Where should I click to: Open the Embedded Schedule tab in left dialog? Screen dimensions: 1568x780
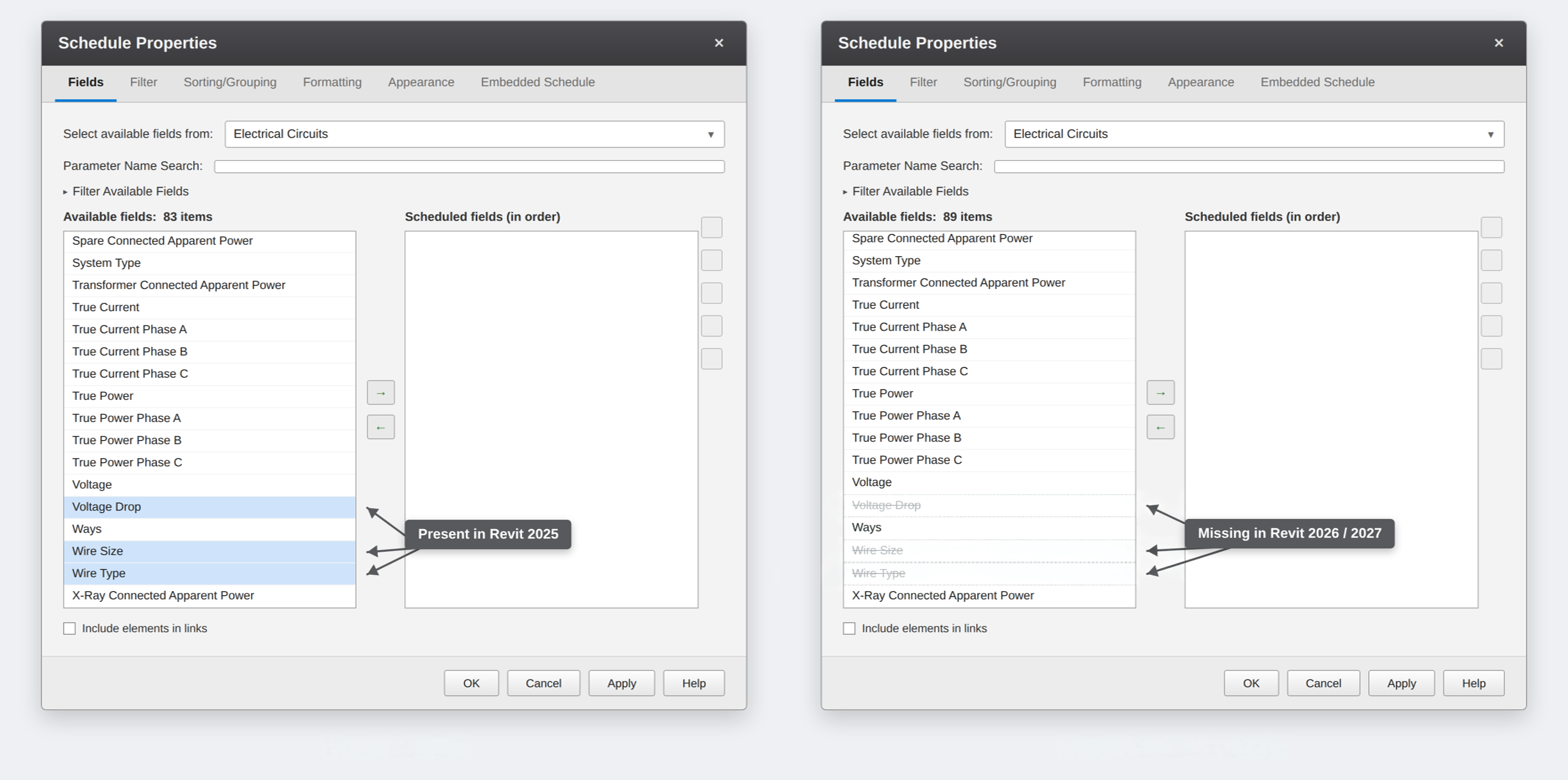point(538,82)
